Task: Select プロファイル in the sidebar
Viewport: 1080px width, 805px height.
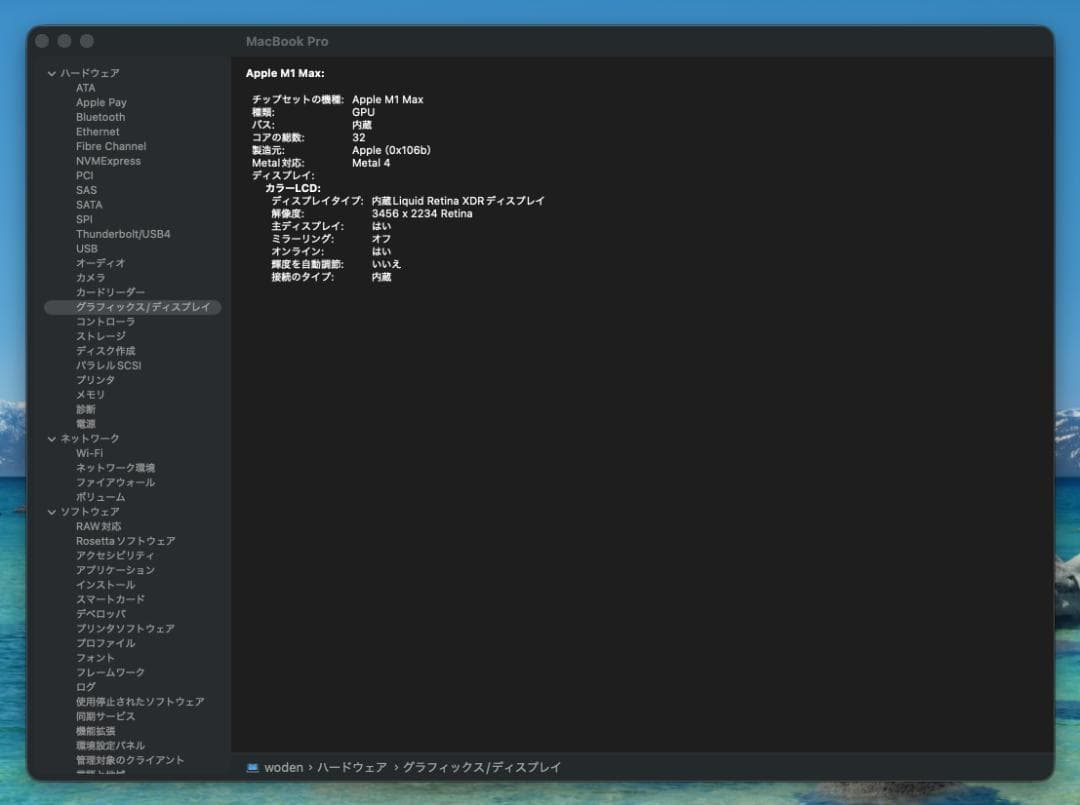Action: coord(105,643)
